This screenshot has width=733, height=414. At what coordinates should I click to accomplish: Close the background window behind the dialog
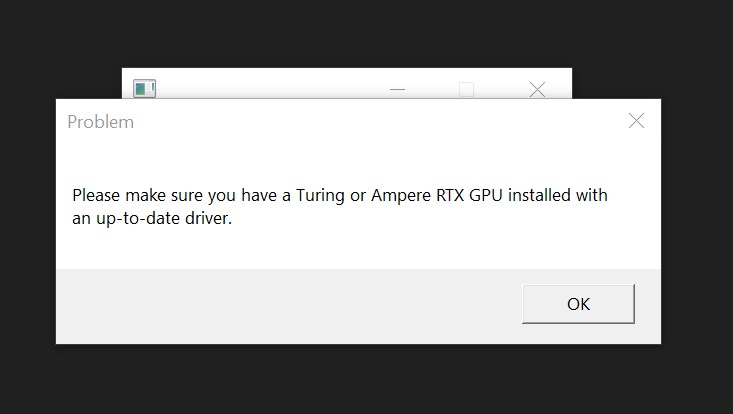tap(537, 89)
